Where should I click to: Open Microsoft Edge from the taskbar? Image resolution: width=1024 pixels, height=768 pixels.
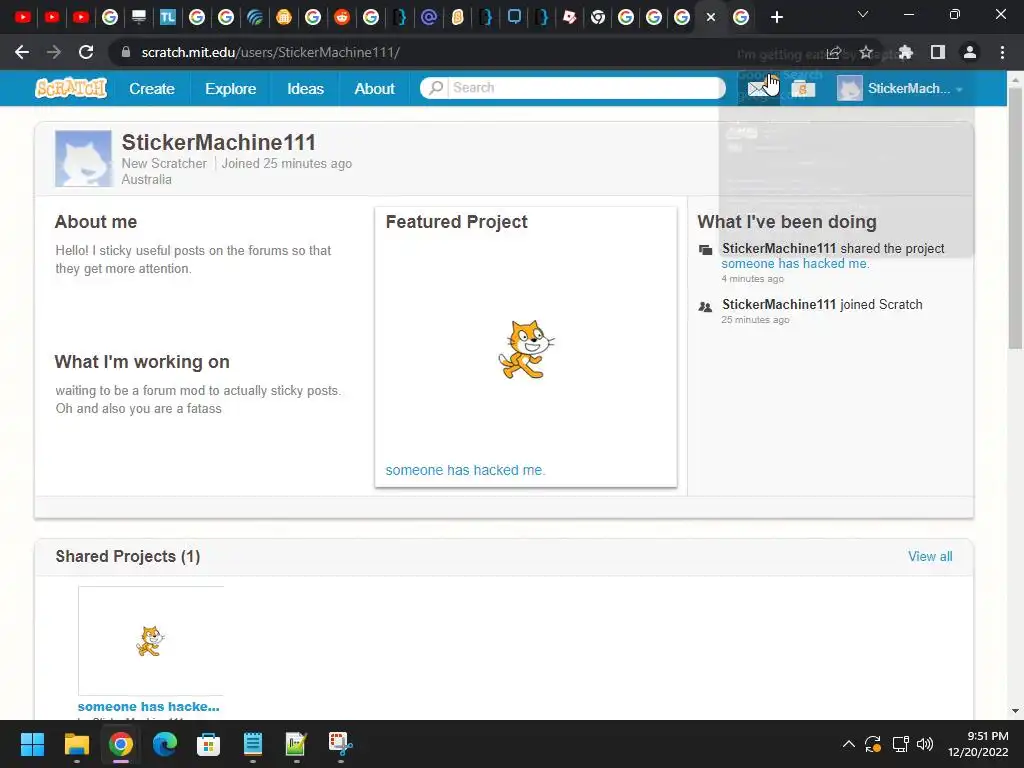pos(165,744)
